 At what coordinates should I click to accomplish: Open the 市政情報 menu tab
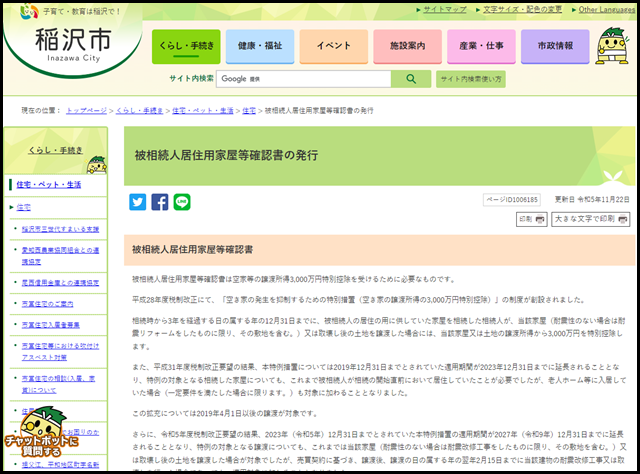click(x=555, y=47)
